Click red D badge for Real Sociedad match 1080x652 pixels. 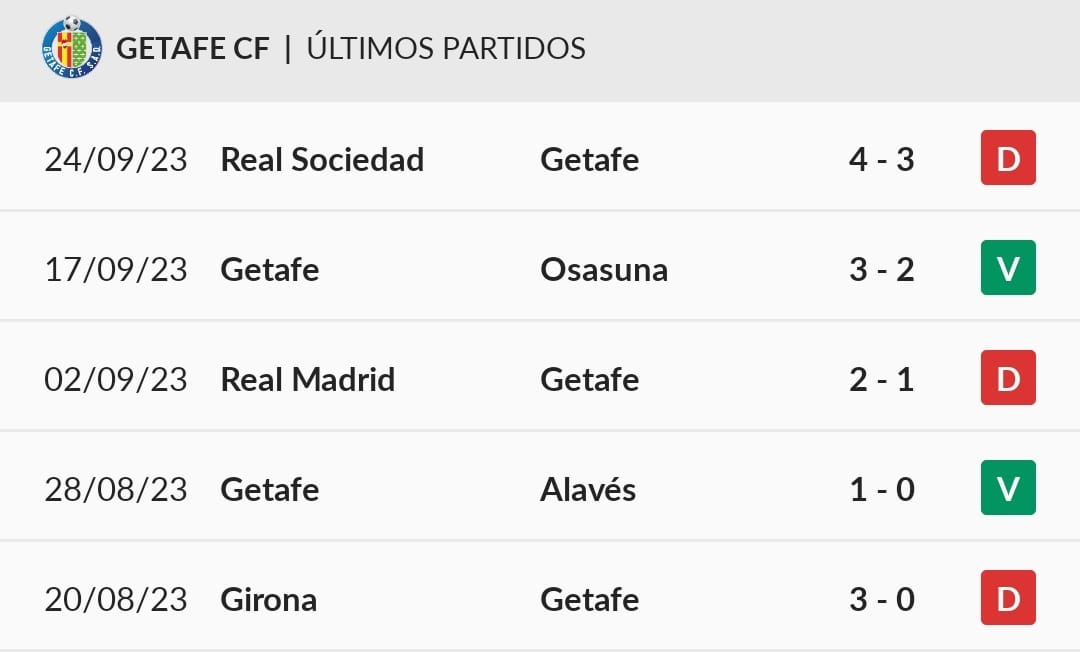coord(1008,158)
